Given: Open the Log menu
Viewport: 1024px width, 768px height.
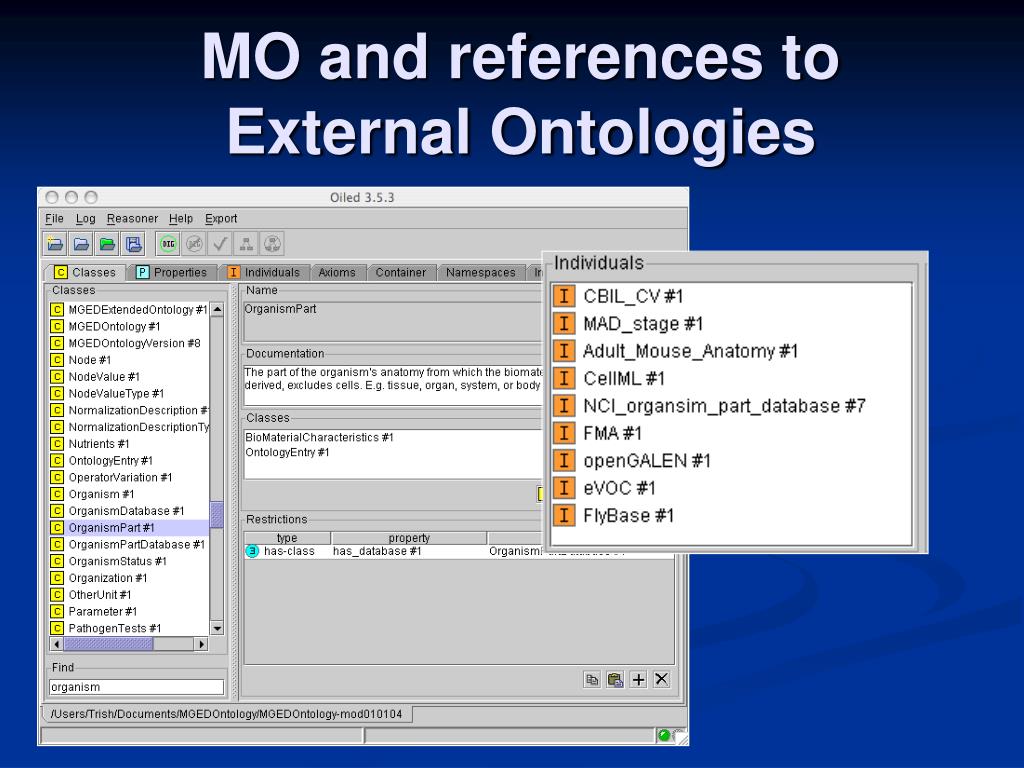Looking at the screenshot, I should tap(86, 219).
